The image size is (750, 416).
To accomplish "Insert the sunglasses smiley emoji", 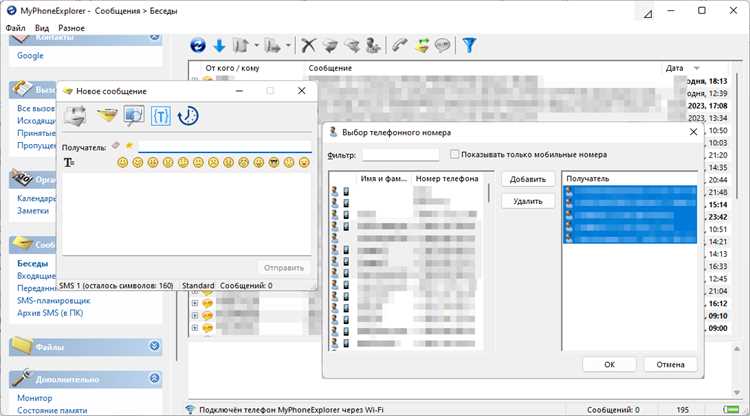I will pyautogui.click(x=274, y=163).
